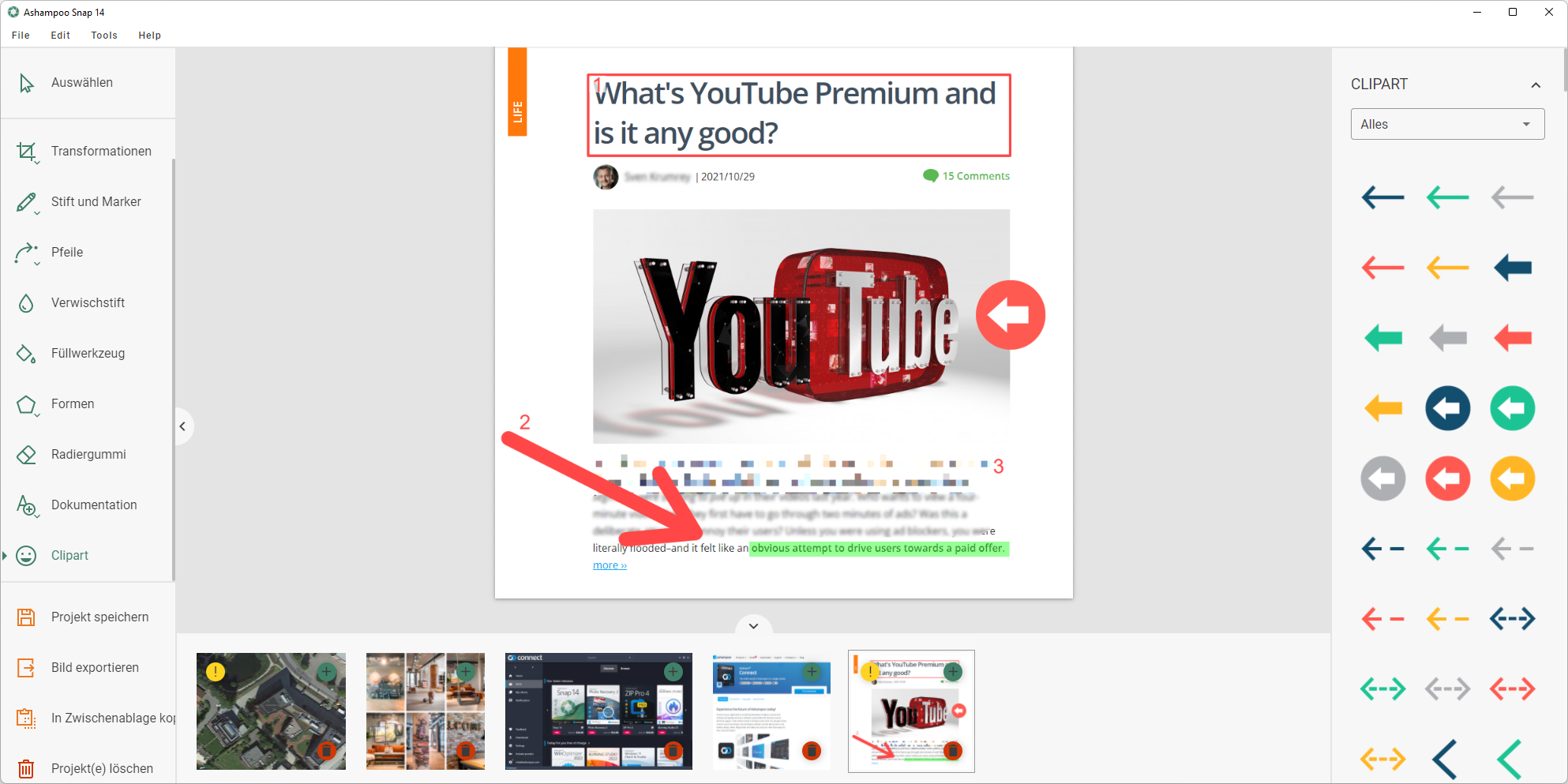Insert the thin teal left arrow clipart

coord(1448,197)
